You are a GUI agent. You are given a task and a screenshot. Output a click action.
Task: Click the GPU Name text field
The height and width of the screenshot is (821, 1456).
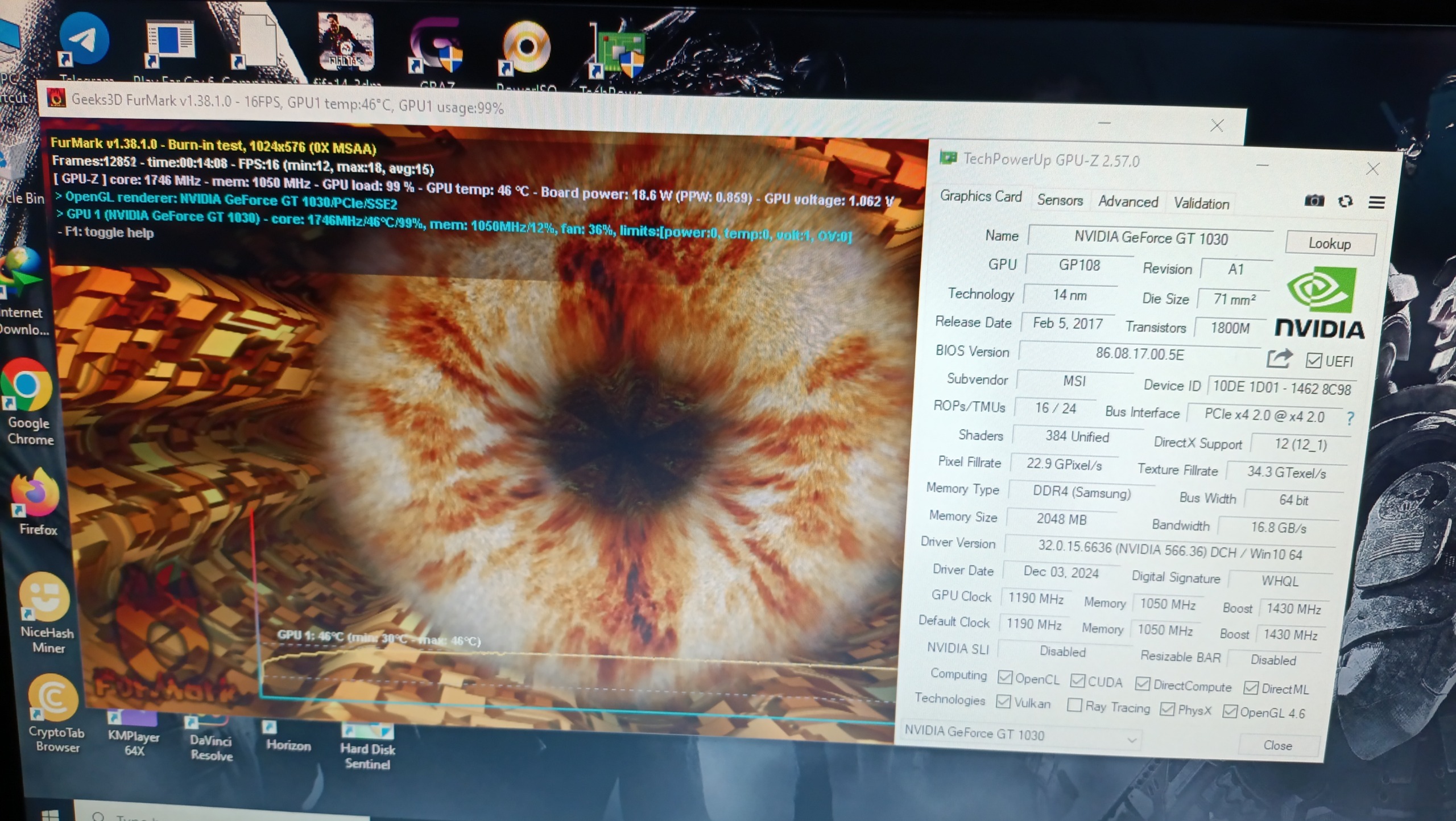pyautogui.click(x=1150, y=238)
